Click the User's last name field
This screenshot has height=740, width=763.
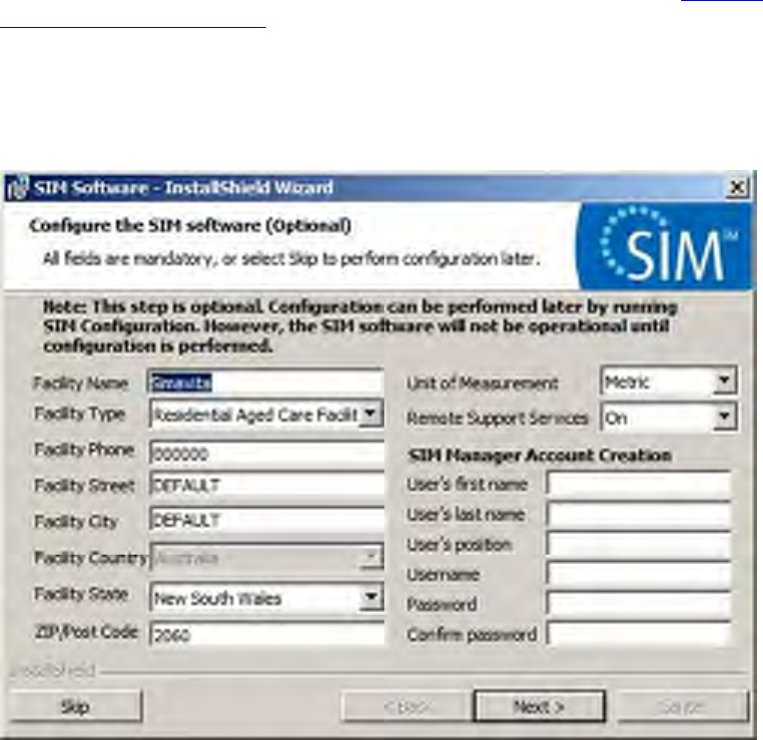639,514
